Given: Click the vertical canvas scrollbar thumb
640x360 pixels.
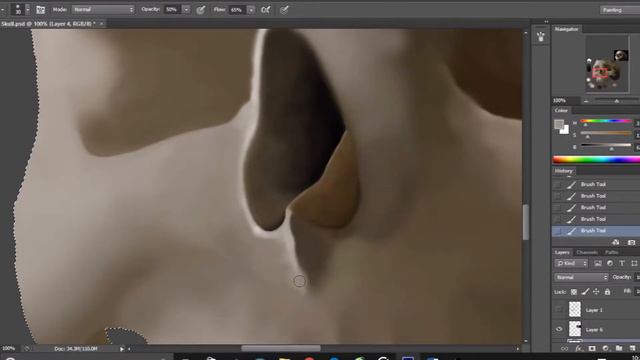Looking at the screenshot, I should click(526, 222).
